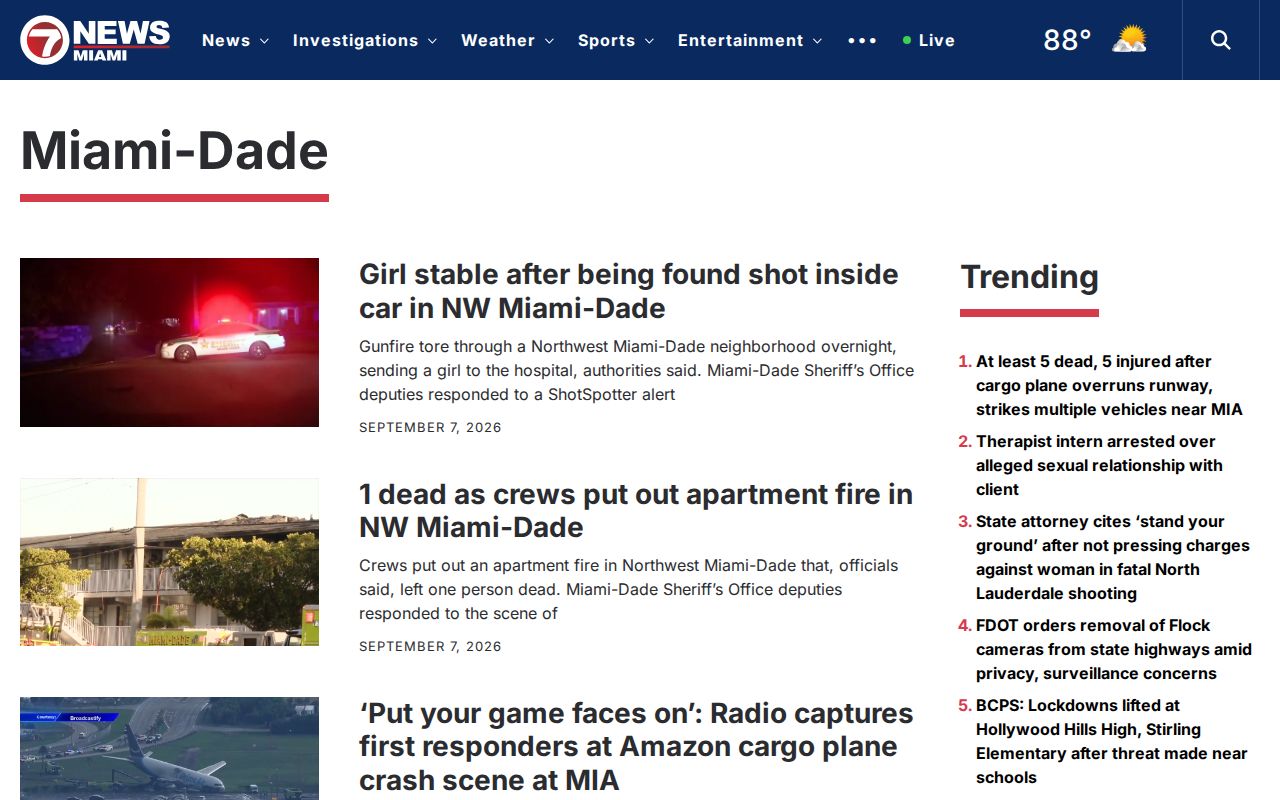Click the girl shot article summary text
Screen dimensions: 1280x800
637,370
